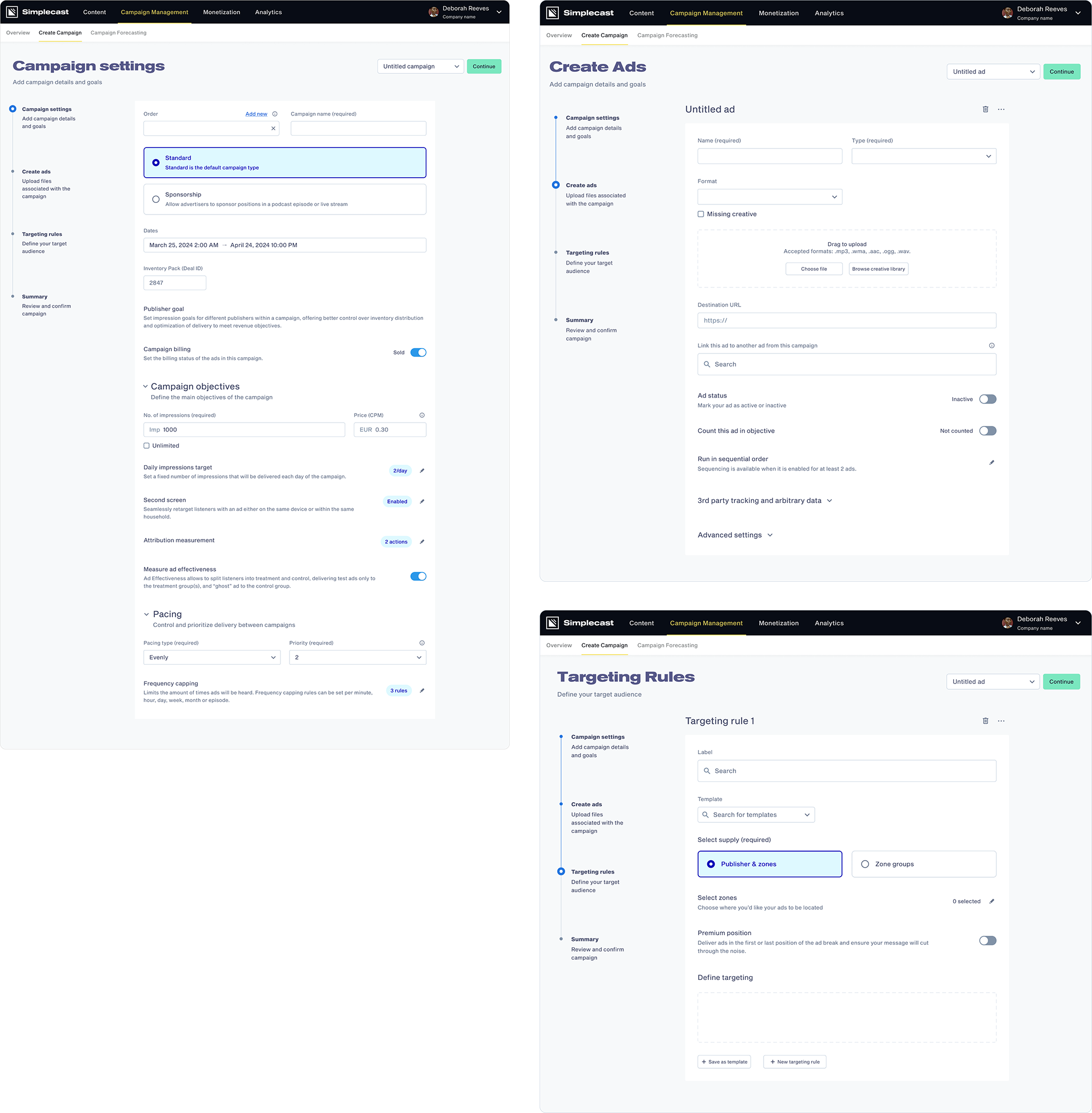Clear the Order field with X icon
This screenshot has height=1113, width=1092.
coord(273,128)
